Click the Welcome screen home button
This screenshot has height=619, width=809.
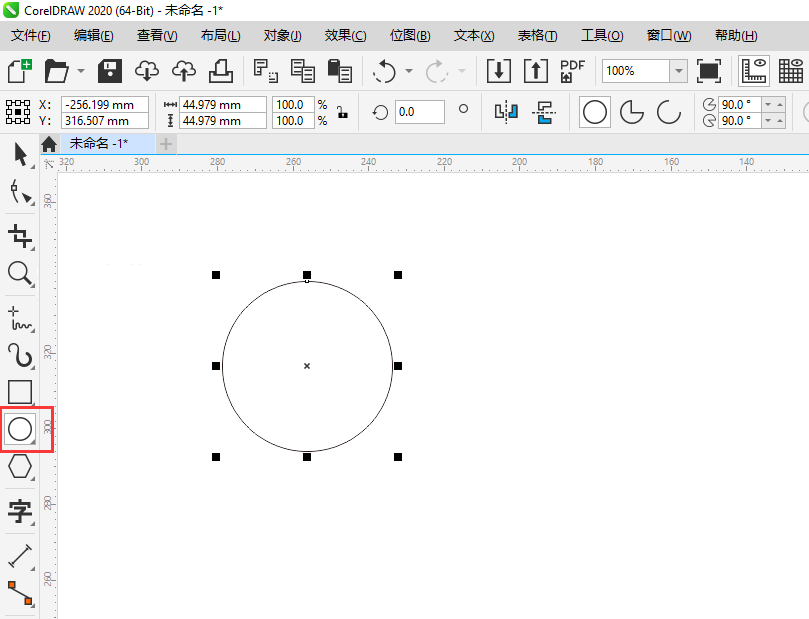(x=48, y=144)
